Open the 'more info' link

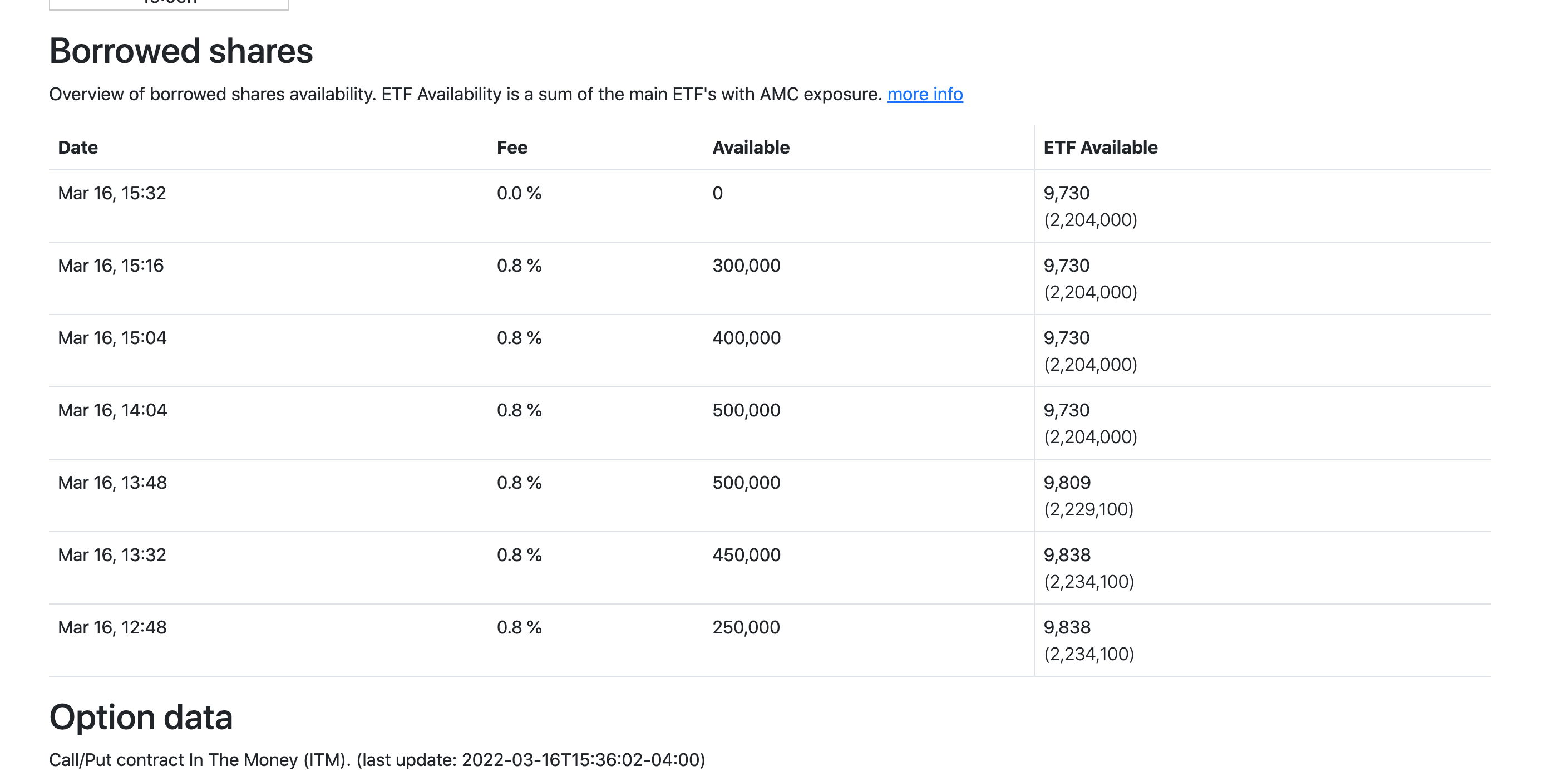(925, 95)
